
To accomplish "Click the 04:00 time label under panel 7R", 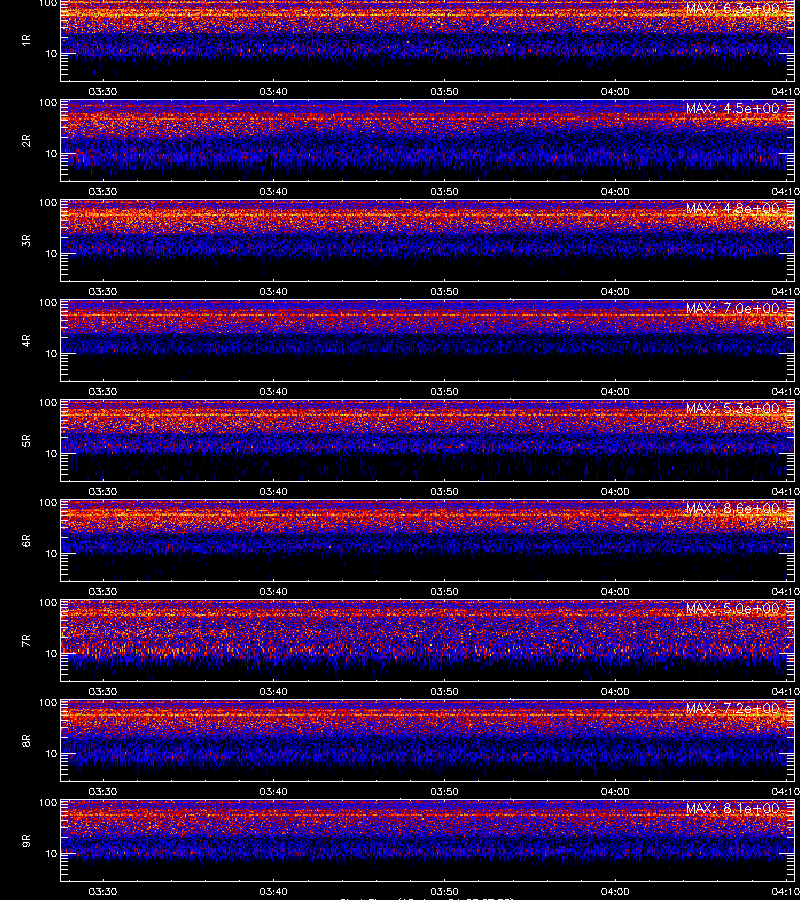I will (615, 692).
